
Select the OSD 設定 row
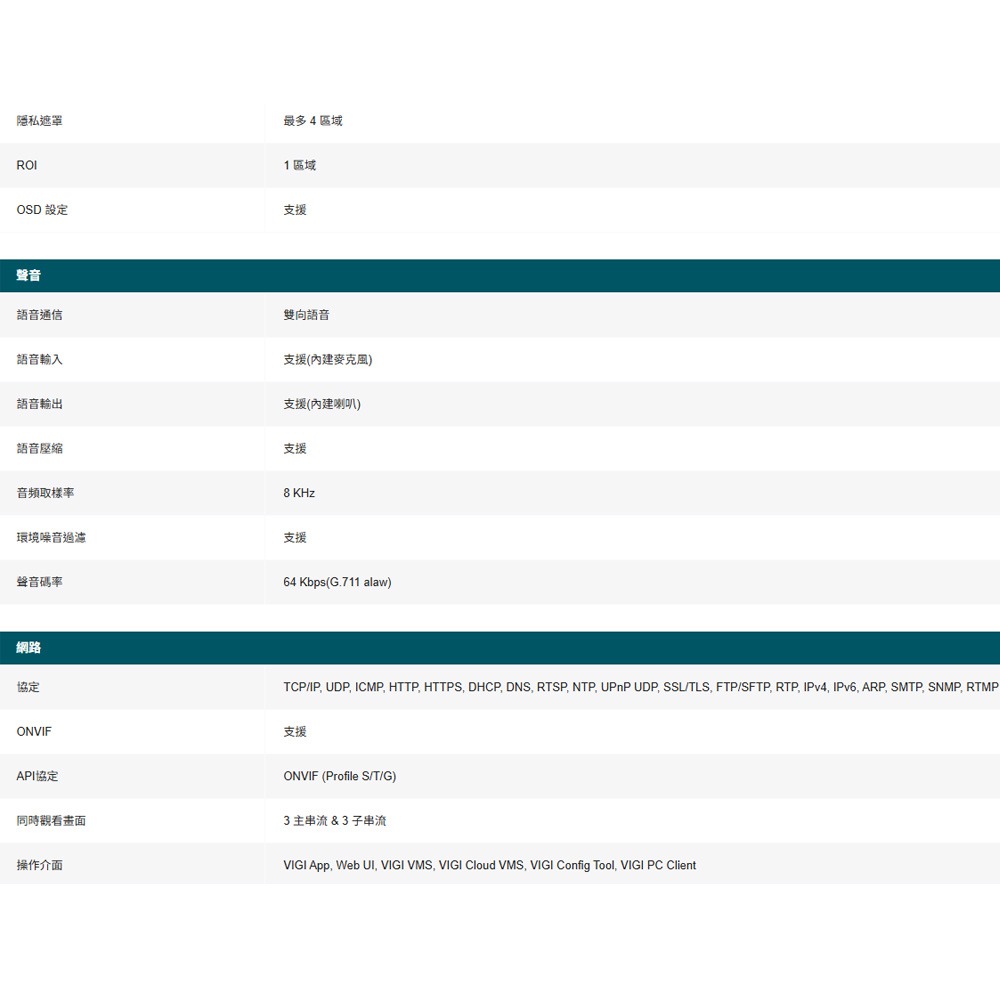coord(42,210)
